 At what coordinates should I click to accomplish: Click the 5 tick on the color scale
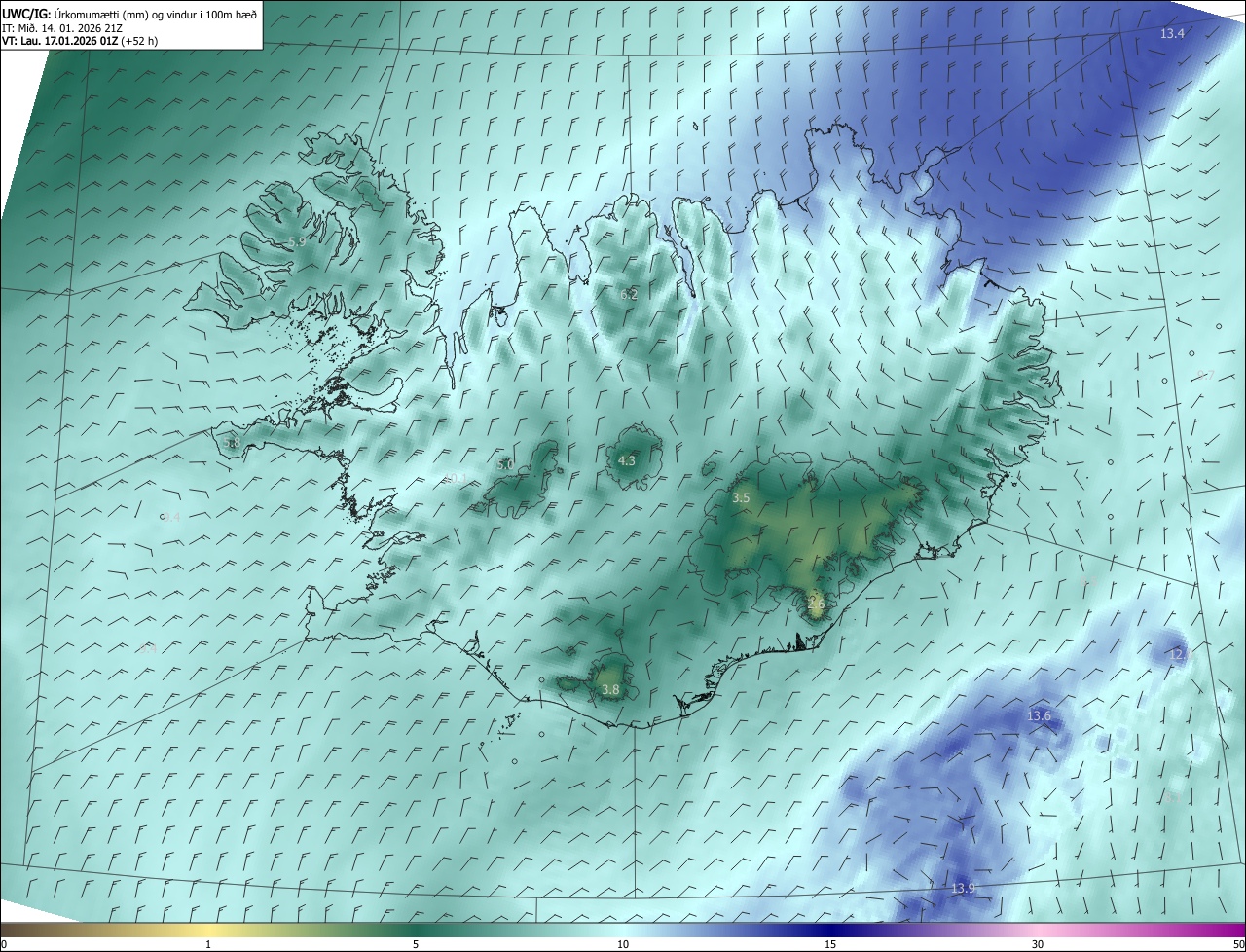[x=416, y=944]
